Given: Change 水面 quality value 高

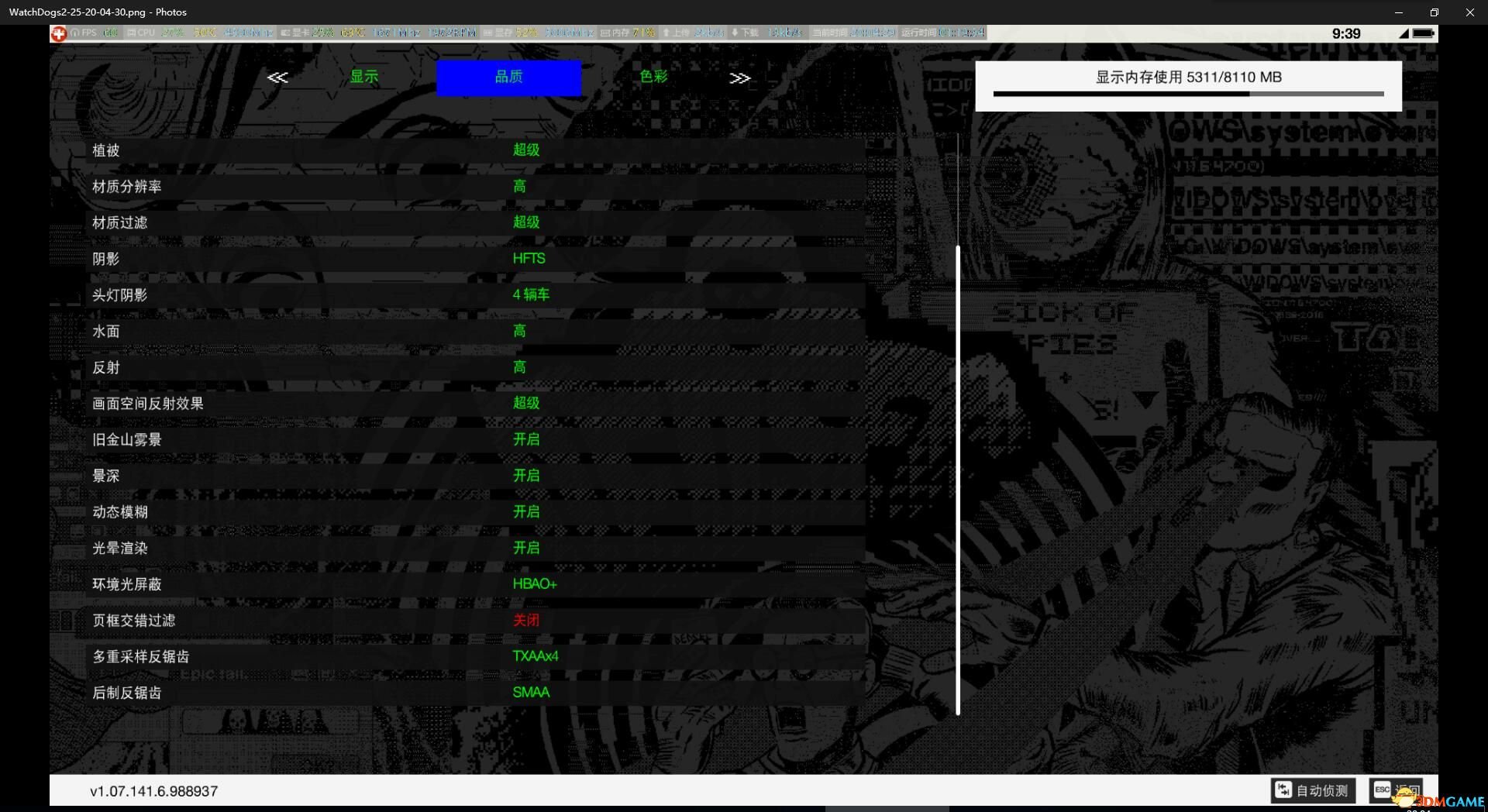Looking at the screenshot, I should (x=519, y=332).
